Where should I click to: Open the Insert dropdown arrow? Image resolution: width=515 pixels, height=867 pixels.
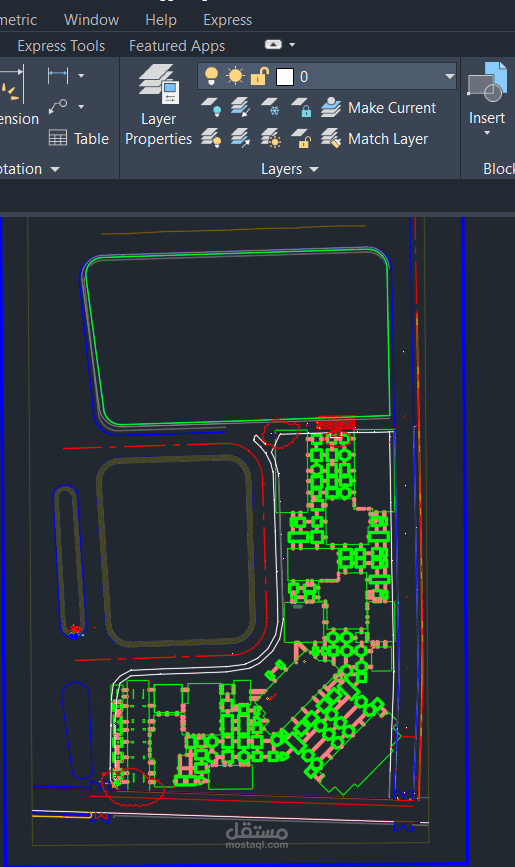(x=487, y=133)
